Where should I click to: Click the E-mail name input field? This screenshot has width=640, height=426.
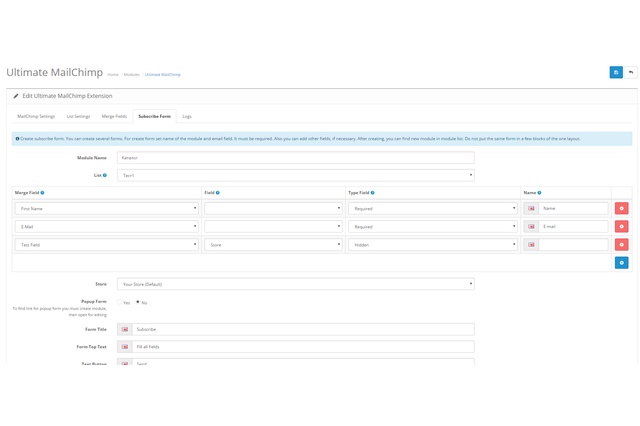pyautogui.click(x=573, y=226)
